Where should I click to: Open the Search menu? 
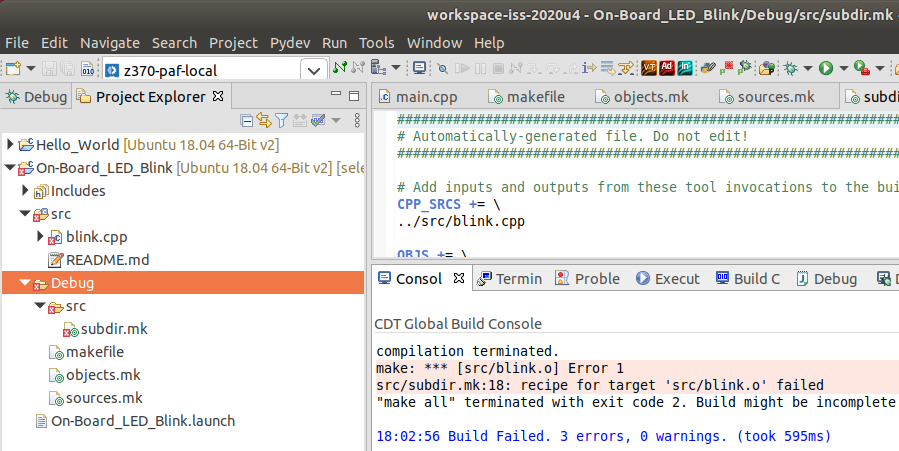[x=174, y=43]
